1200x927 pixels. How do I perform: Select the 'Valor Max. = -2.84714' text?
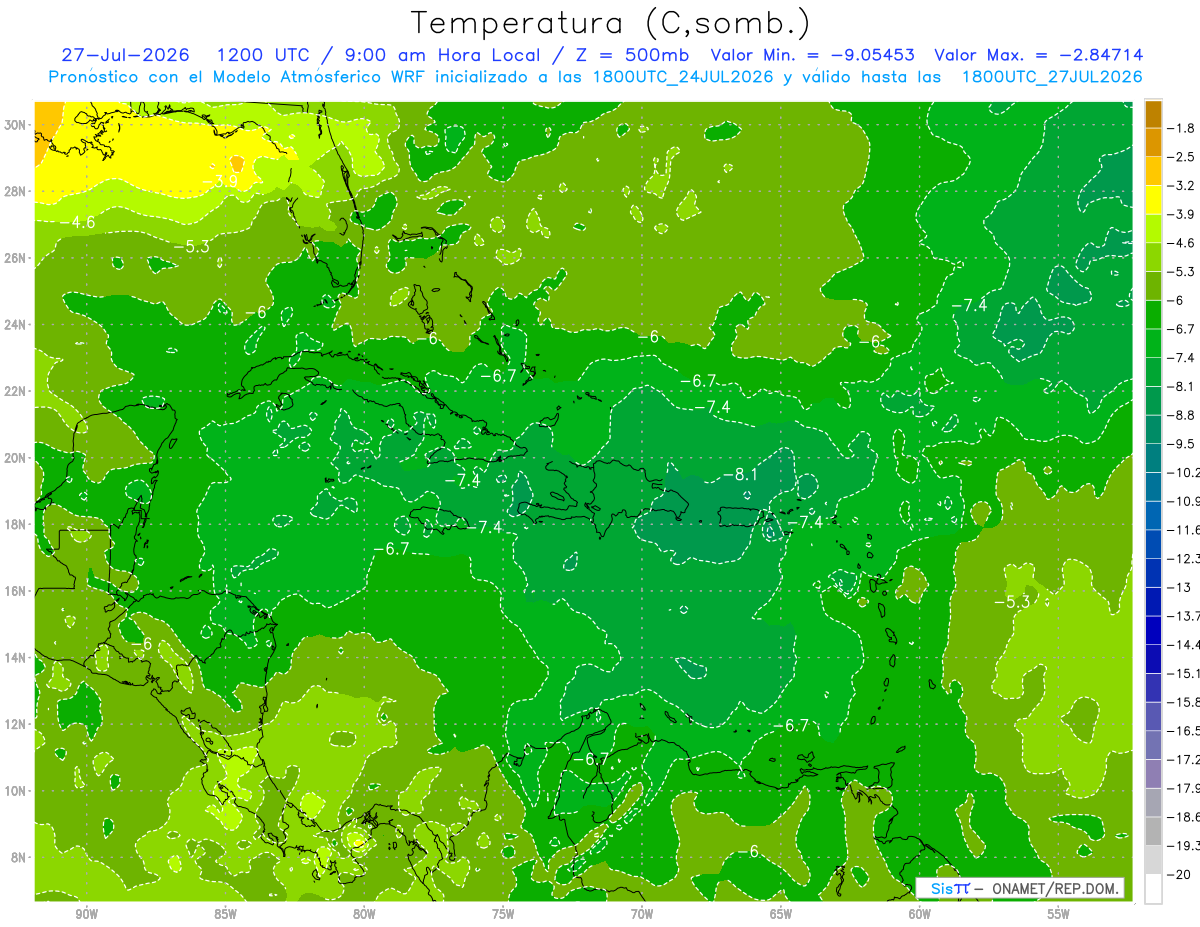click(x=1039, y=55)
